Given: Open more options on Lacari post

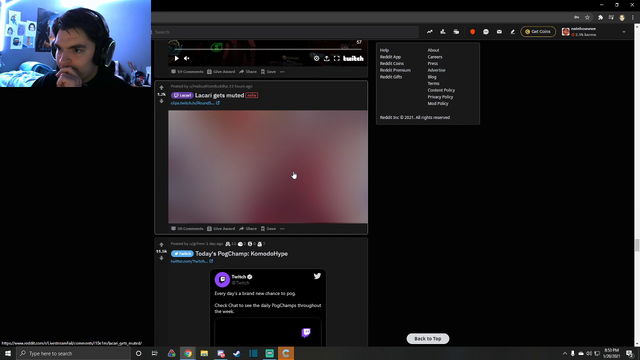Looking at the screenshot, I should pos(282,229).
